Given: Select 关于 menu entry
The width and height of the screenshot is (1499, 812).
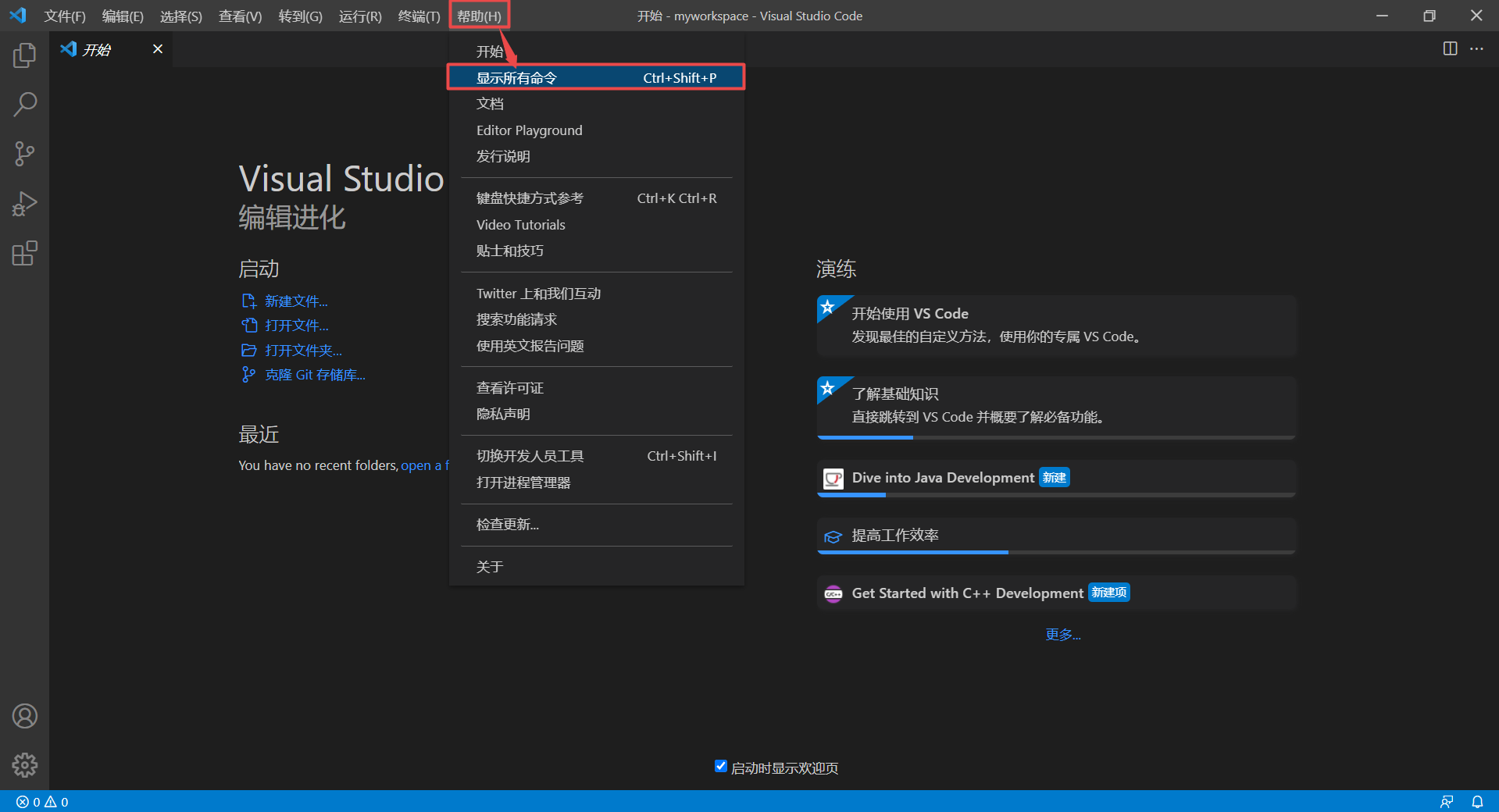Looking at the screenshot, I should coord(596,567).
